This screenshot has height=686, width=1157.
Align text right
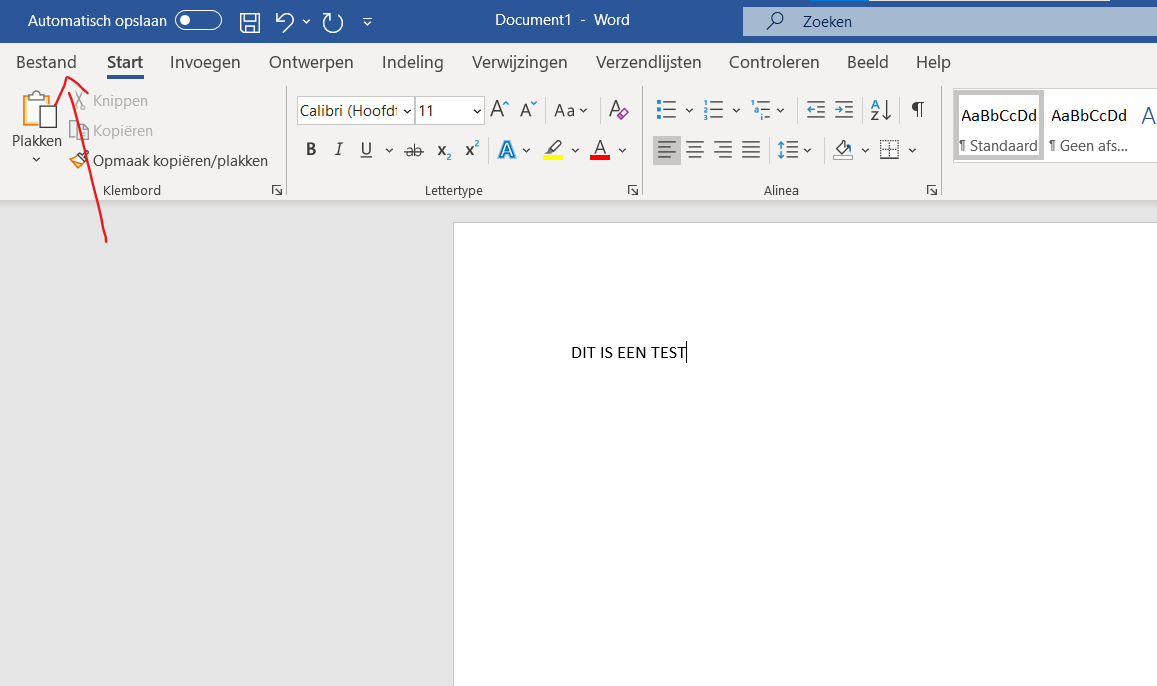tap(723, 150)
